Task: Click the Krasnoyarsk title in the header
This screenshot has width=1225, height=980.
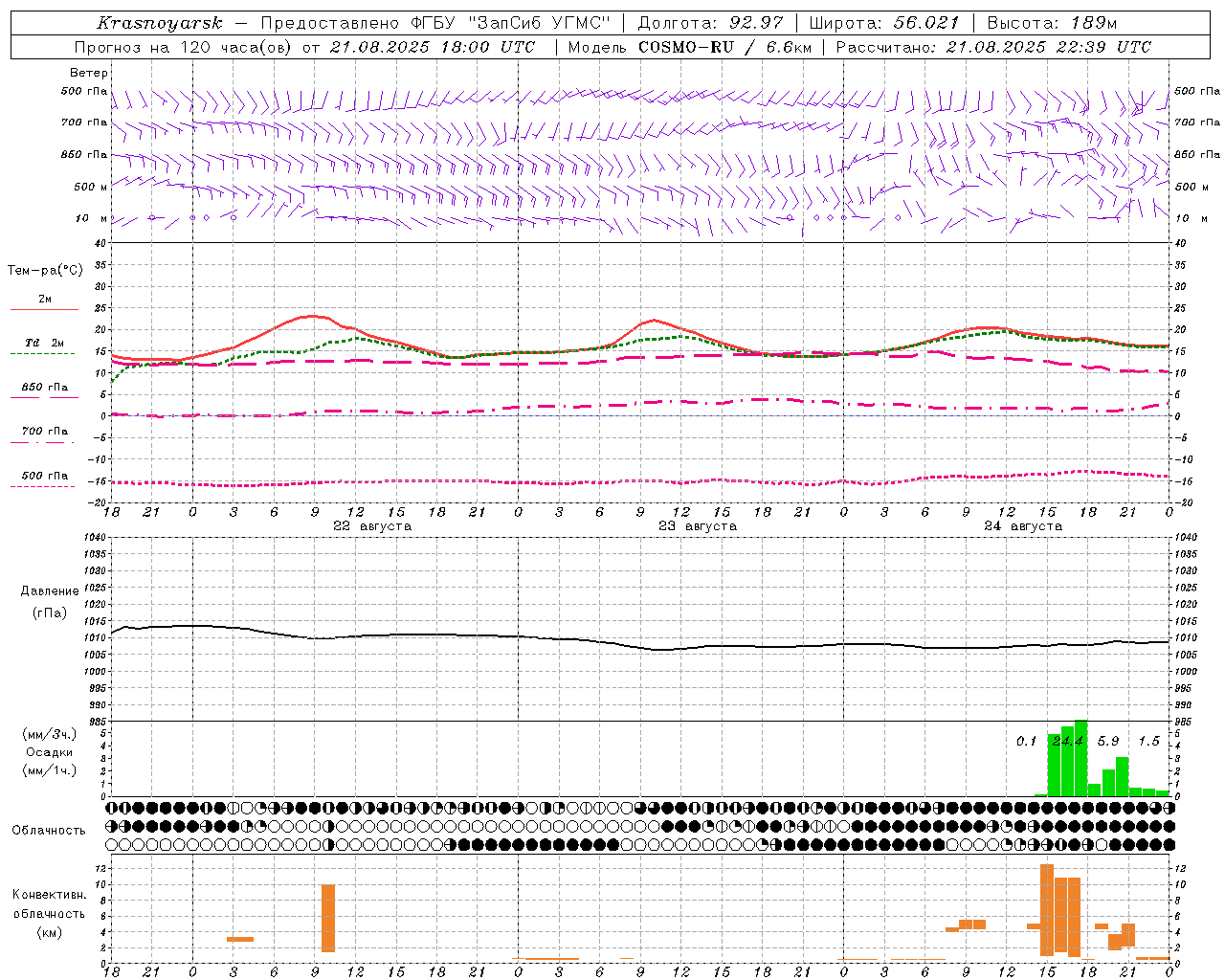Action: click(160, 23)
